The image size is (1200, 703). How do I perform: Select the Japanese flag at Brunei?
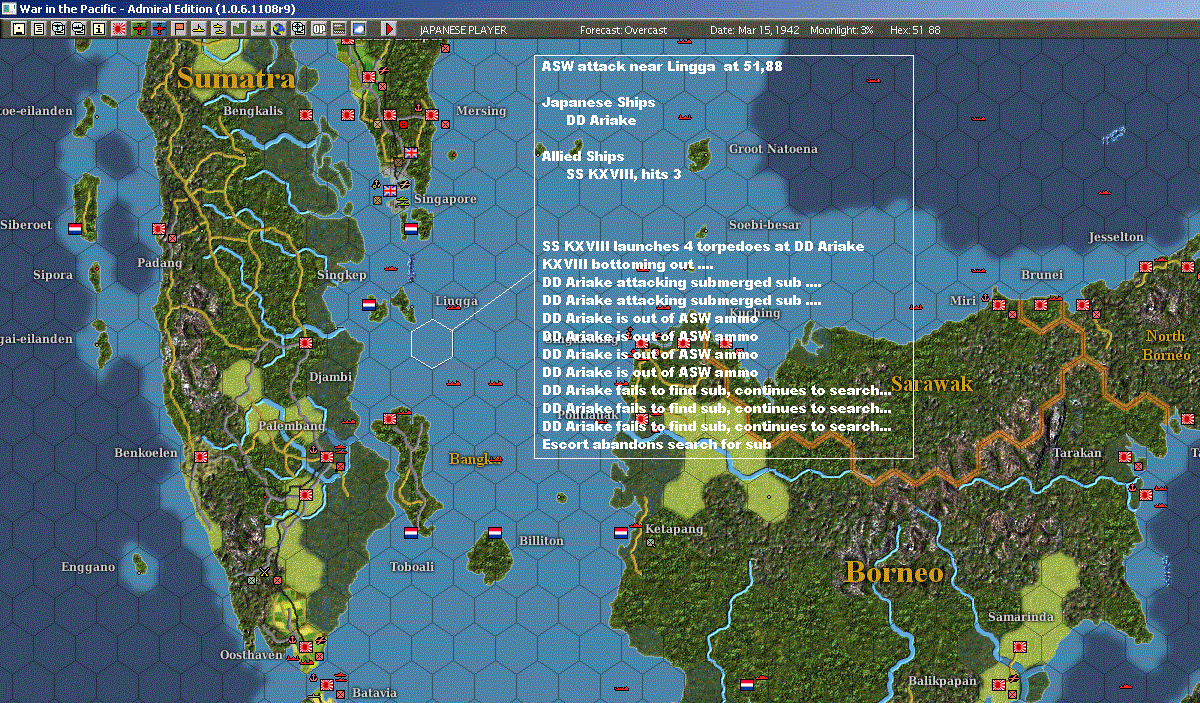1040,304
